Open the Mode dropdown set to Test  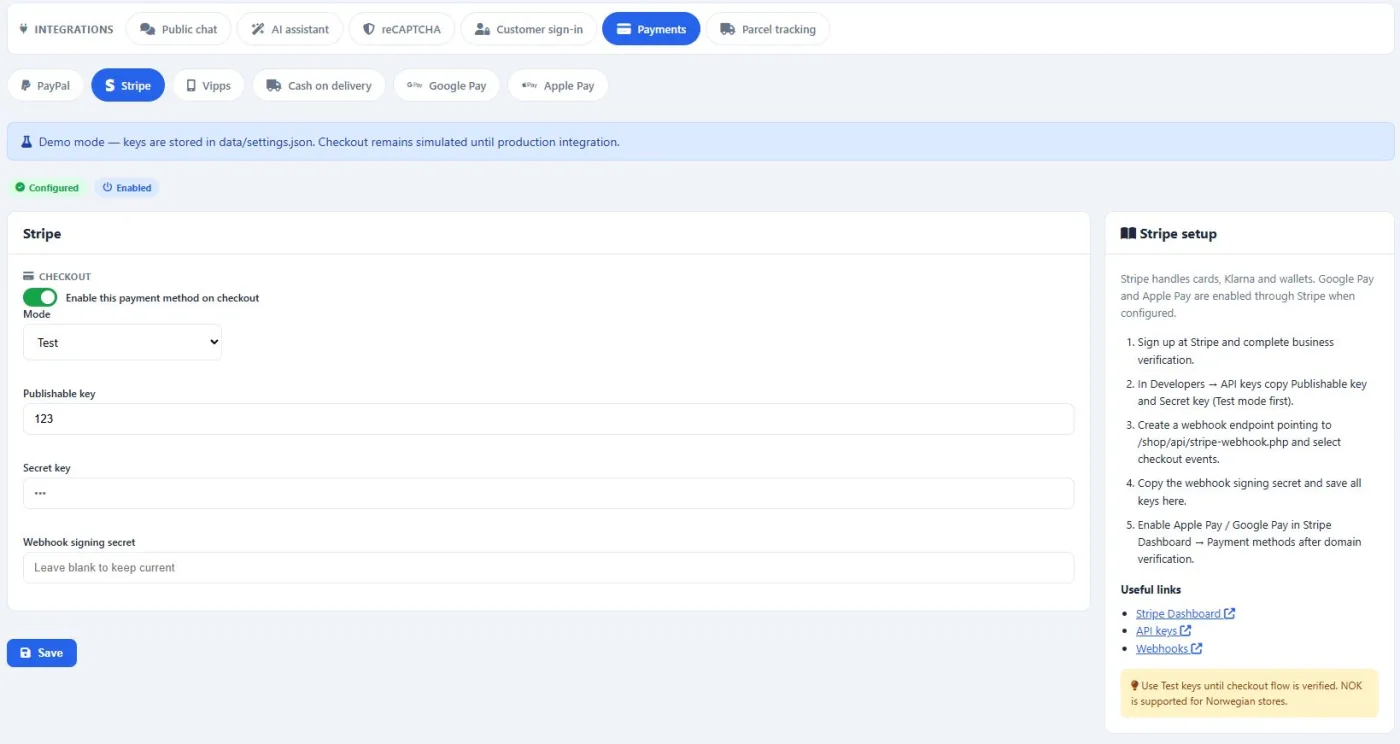click(x=122, y=342)
